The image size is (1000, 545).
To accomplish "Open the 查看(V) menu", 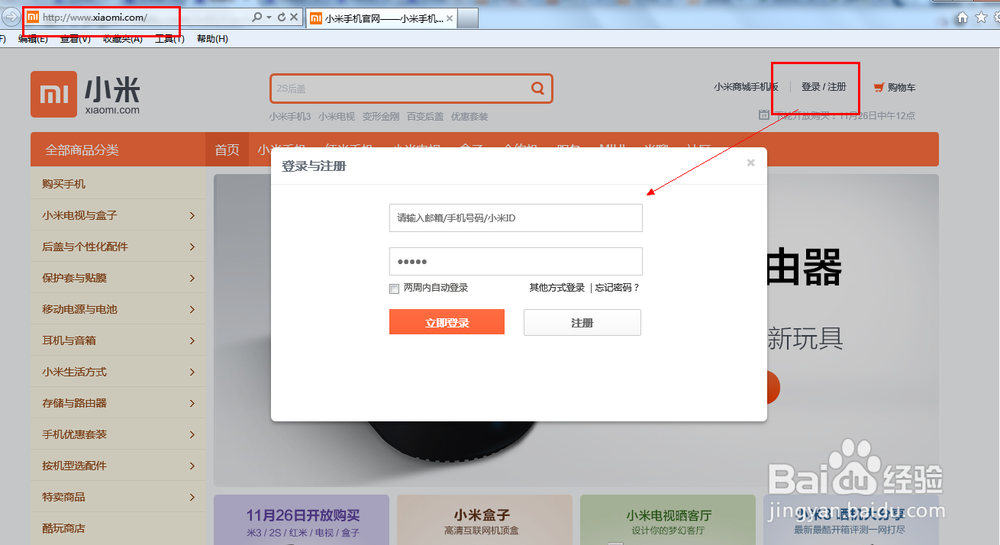I will tap(75, 39).
